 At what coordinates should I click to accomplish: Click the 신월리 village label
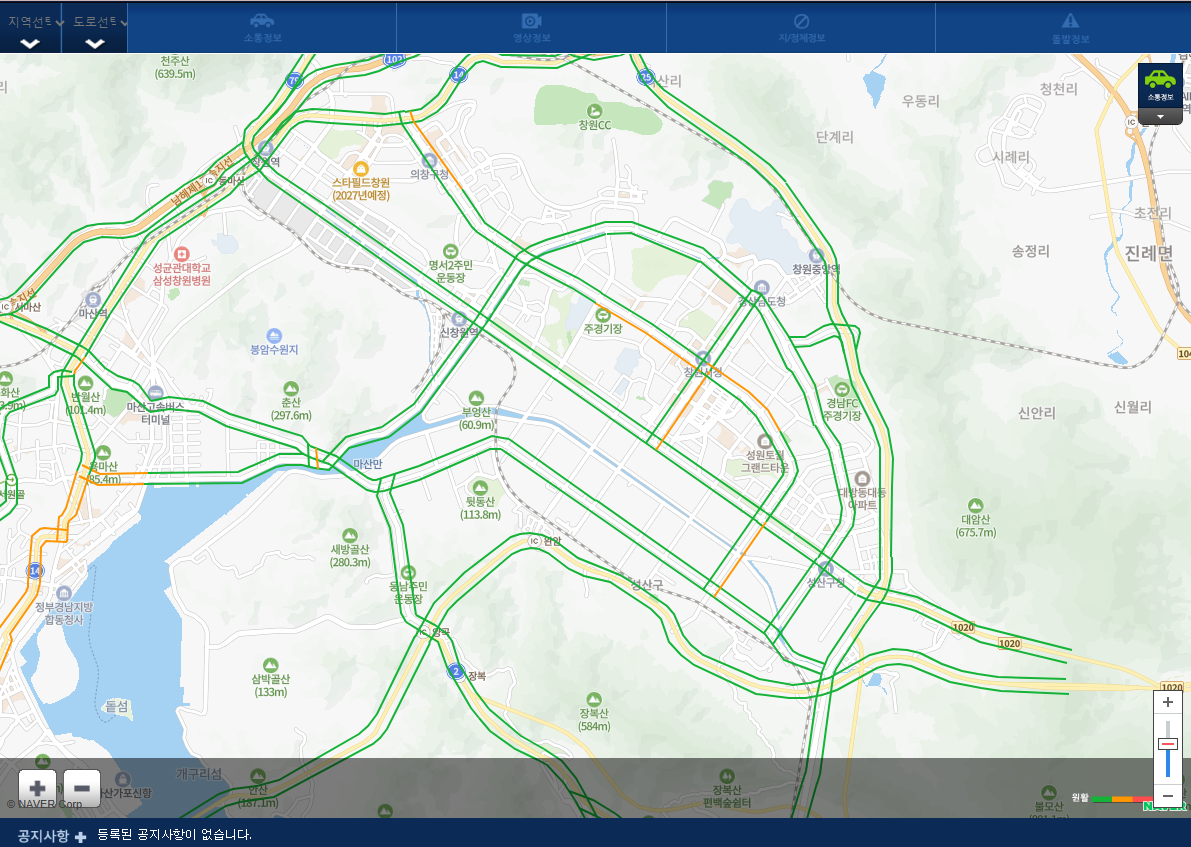(x=1133, y=407)
